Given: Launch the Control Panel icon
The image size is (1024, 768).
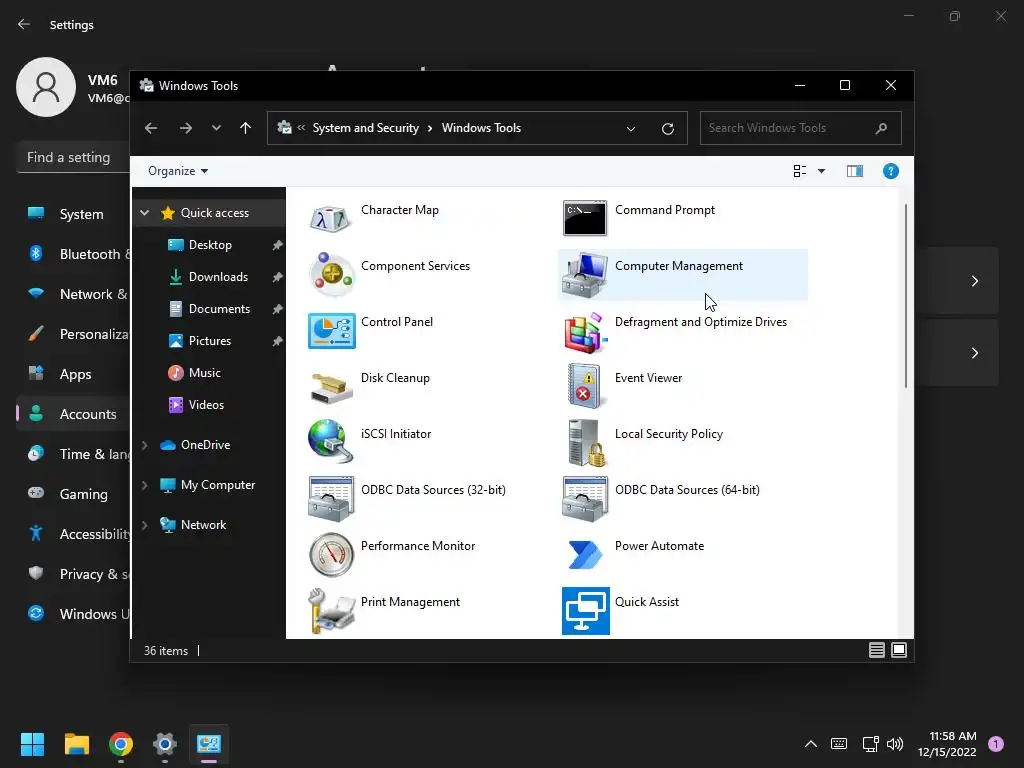Looking at the screenshot, I should pyautogui.click(x=331, y=330).
